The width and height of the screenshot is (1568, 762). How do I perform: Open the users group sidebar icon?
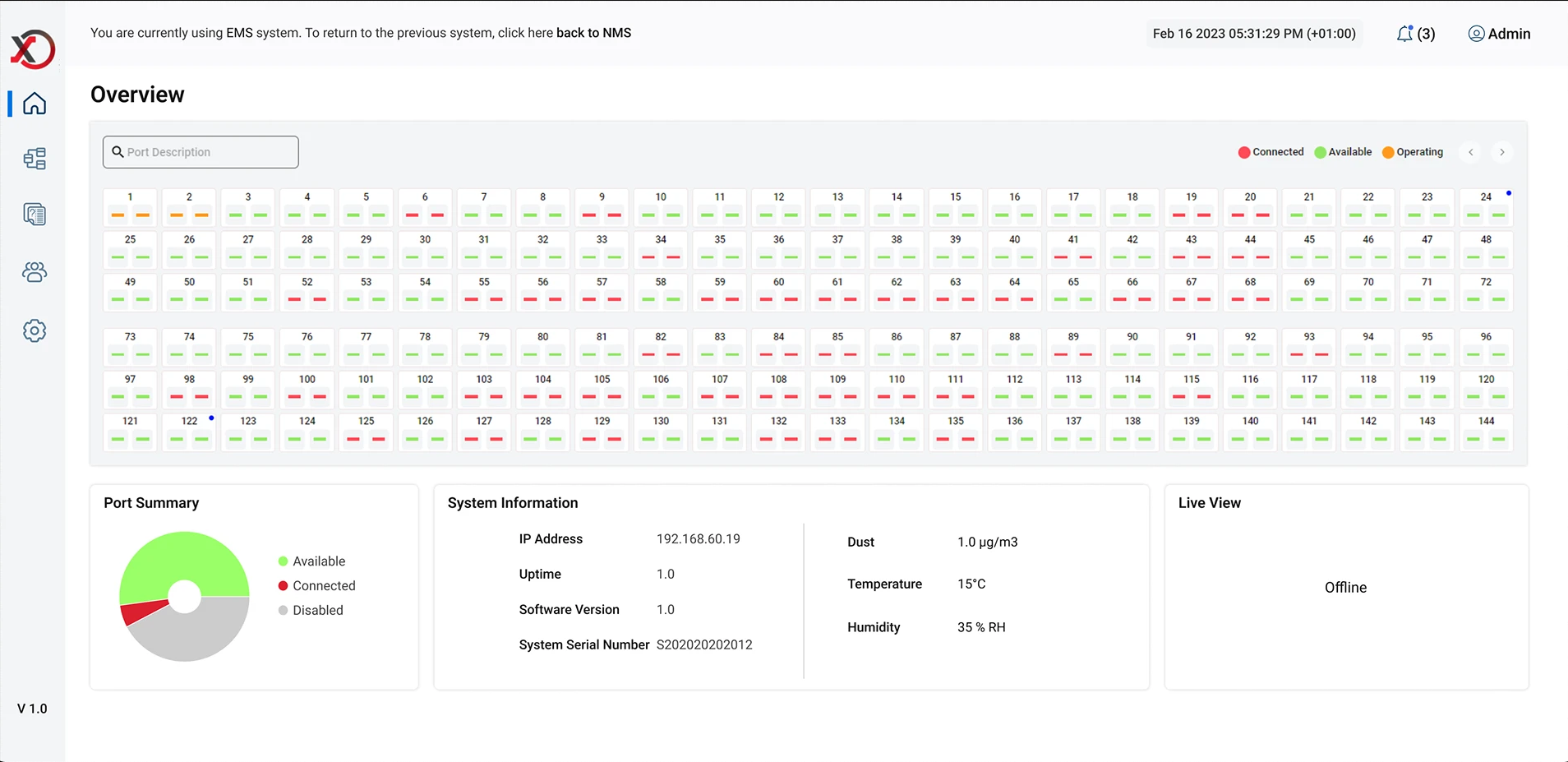pos(35,272)
